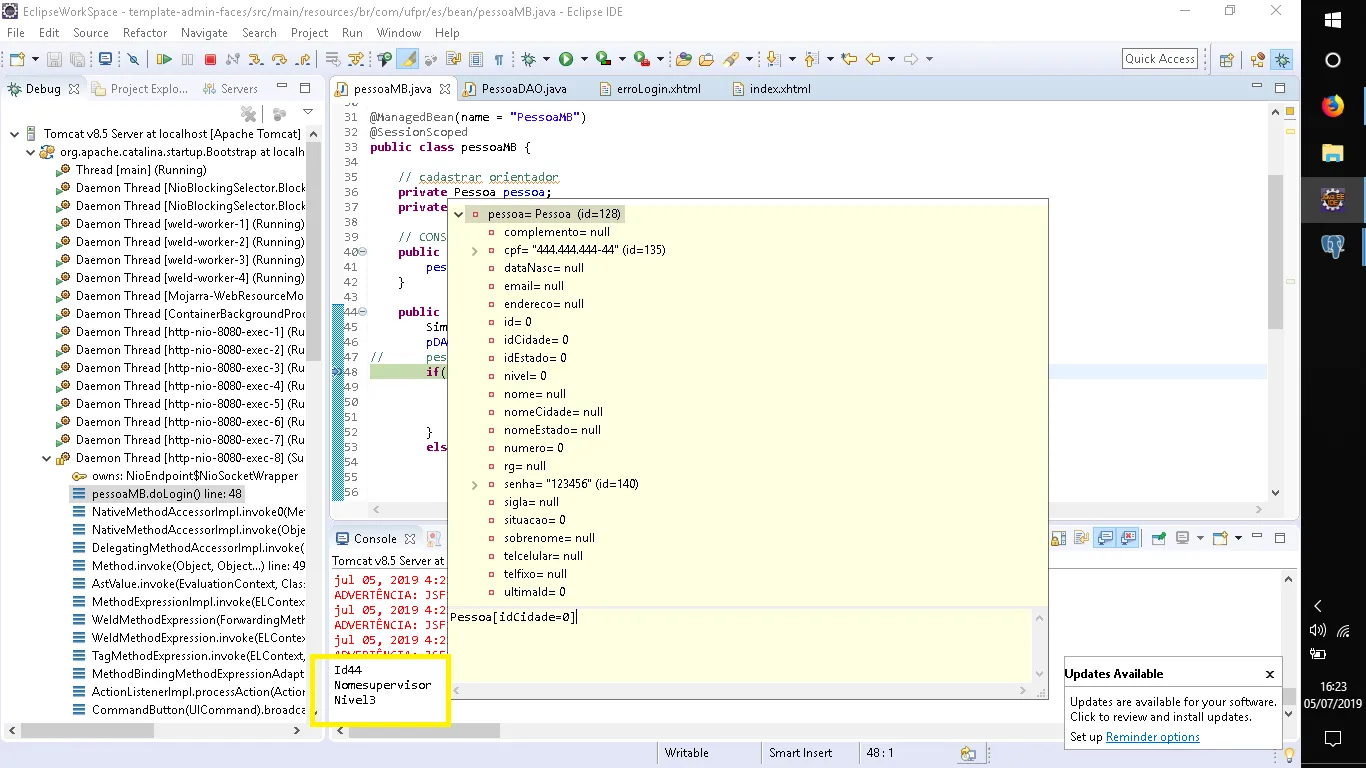This screenshot has height=768, width=1366.
Task: Click the Reminder options link
Action: pos(1152,737)
